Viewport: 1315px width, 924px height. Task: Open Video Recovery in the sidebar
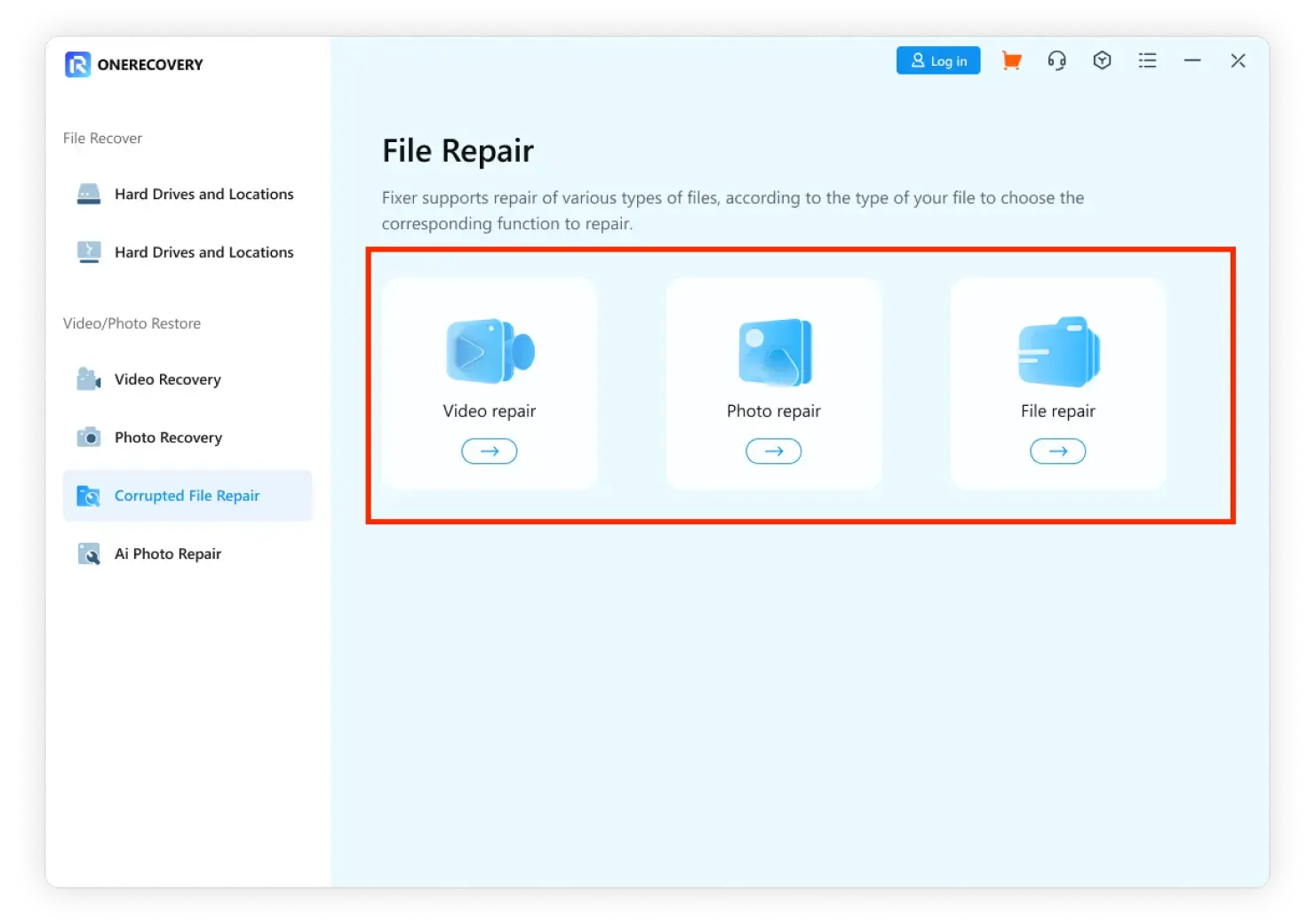pos(167,379)
